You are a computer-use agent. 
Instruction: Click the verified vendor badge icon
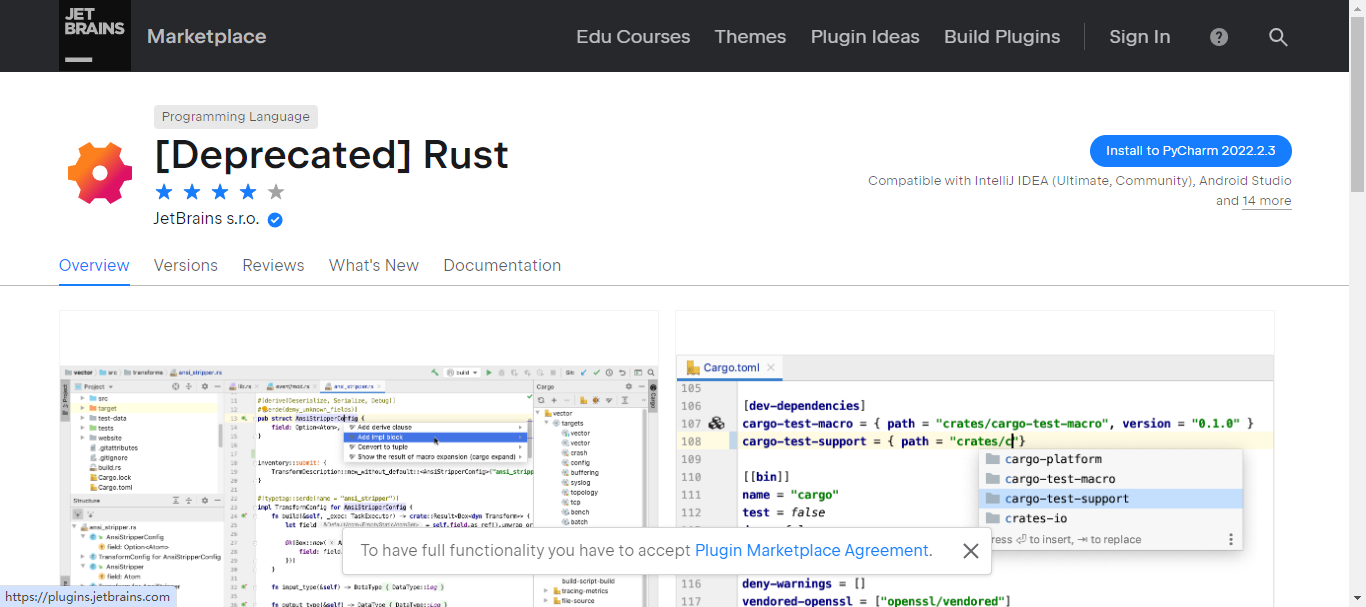click(x=275, y=219)
